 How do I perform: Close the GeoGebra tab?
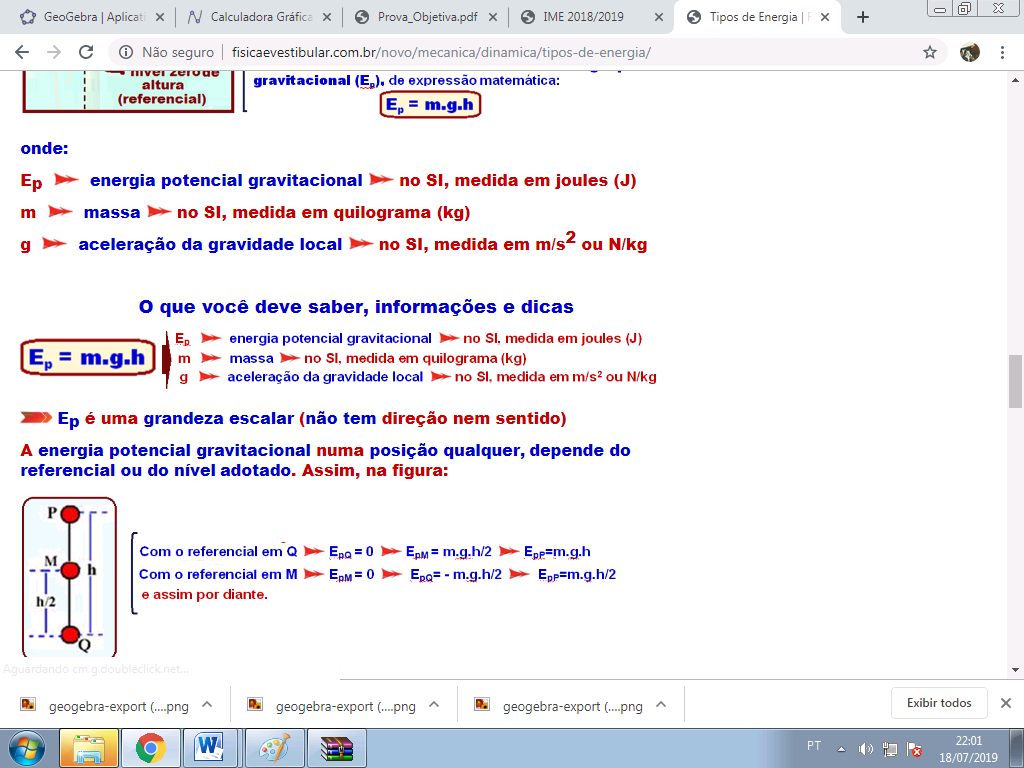(160, 17)
